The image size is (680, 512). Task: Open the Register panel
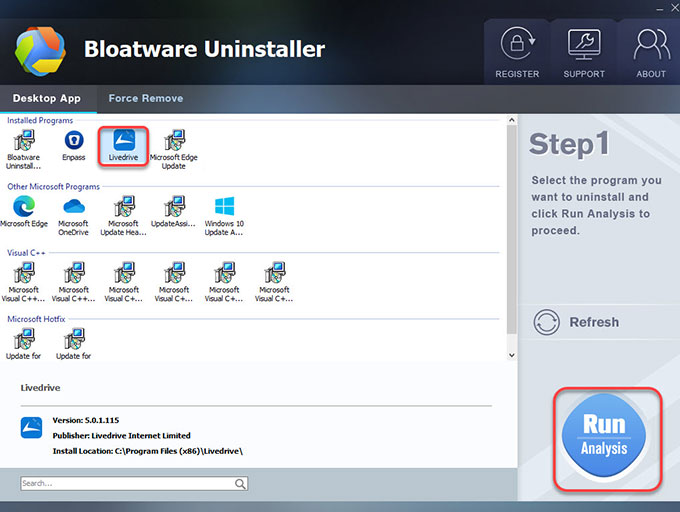pos(517,53)
